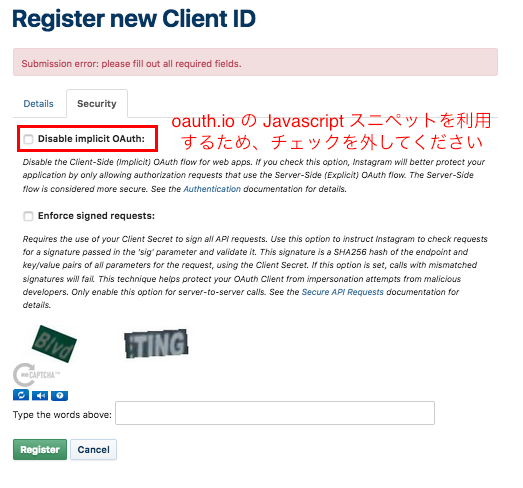523x488 pixels.
Task: Click the reCAPTCHA logo
Action: (36, 375)
